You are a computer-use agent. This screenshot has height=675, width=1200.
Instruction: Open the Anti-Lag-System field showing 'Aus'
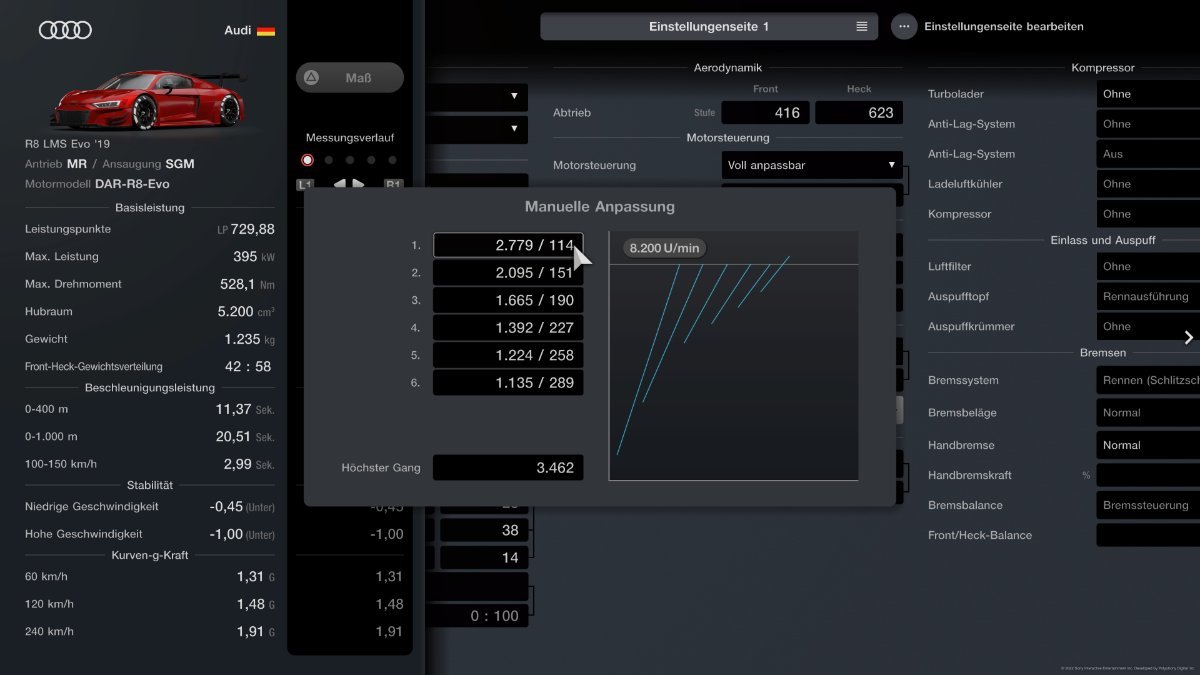point(1148,154)
